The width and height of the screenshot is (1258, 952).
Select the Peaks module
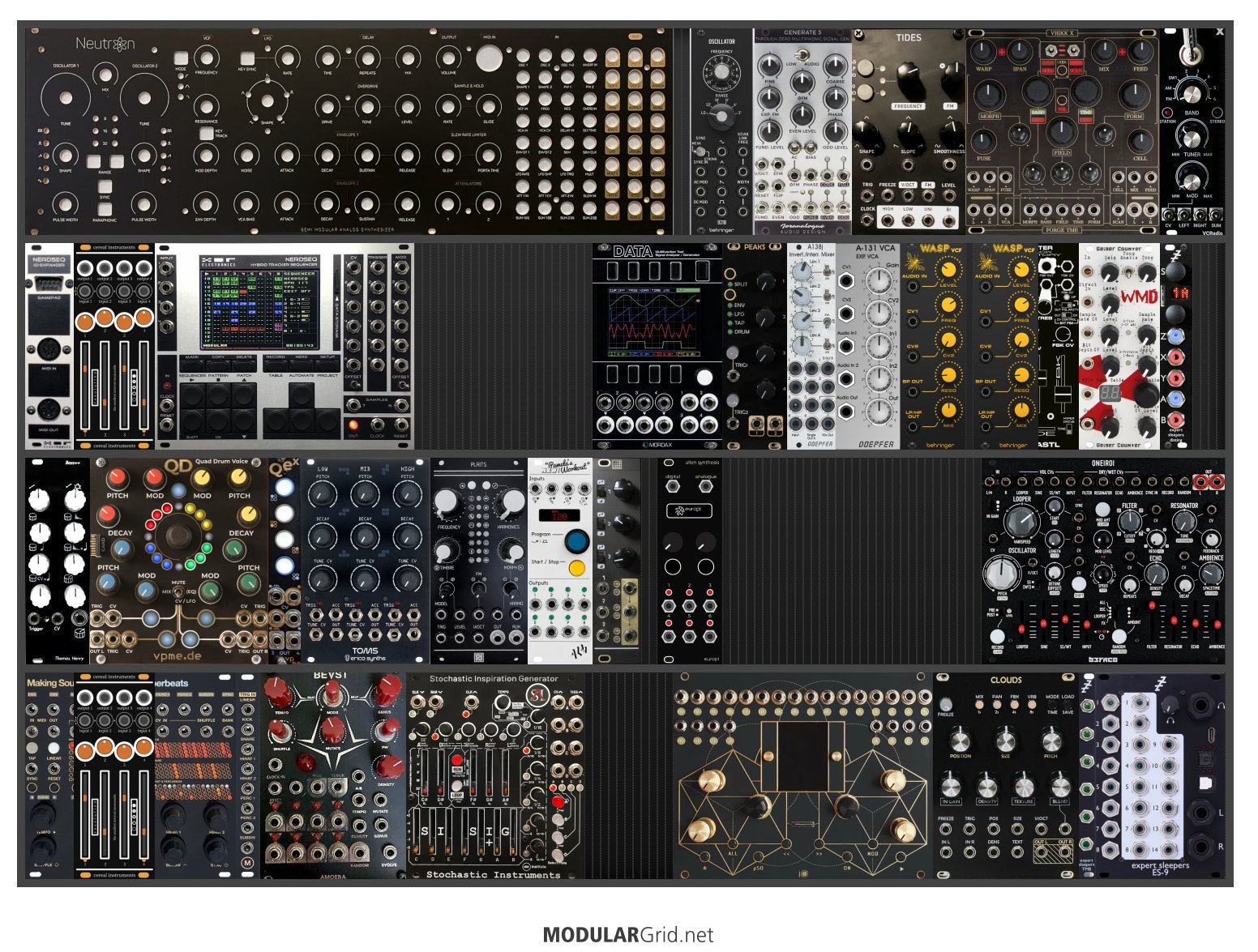755,346
